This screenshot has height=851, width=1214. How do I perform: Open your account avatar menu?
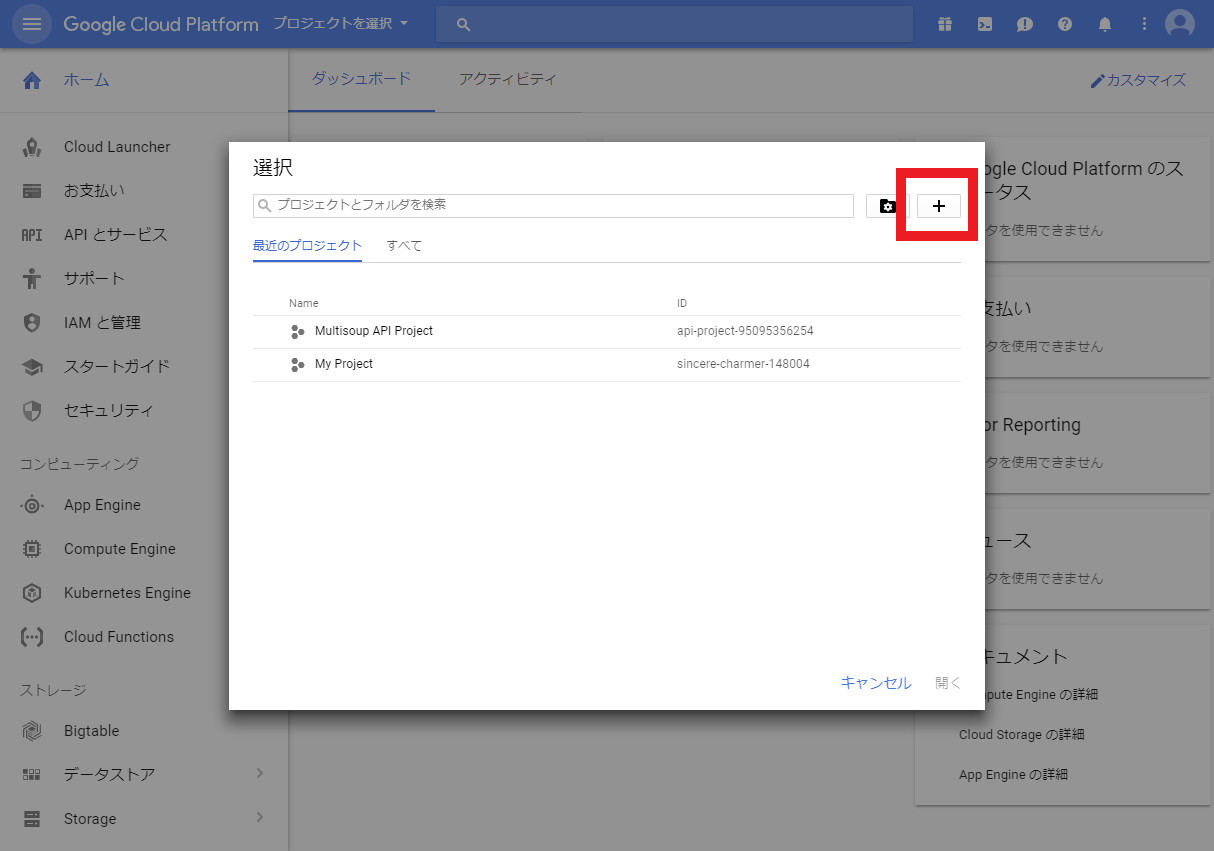click(1179, 23)
